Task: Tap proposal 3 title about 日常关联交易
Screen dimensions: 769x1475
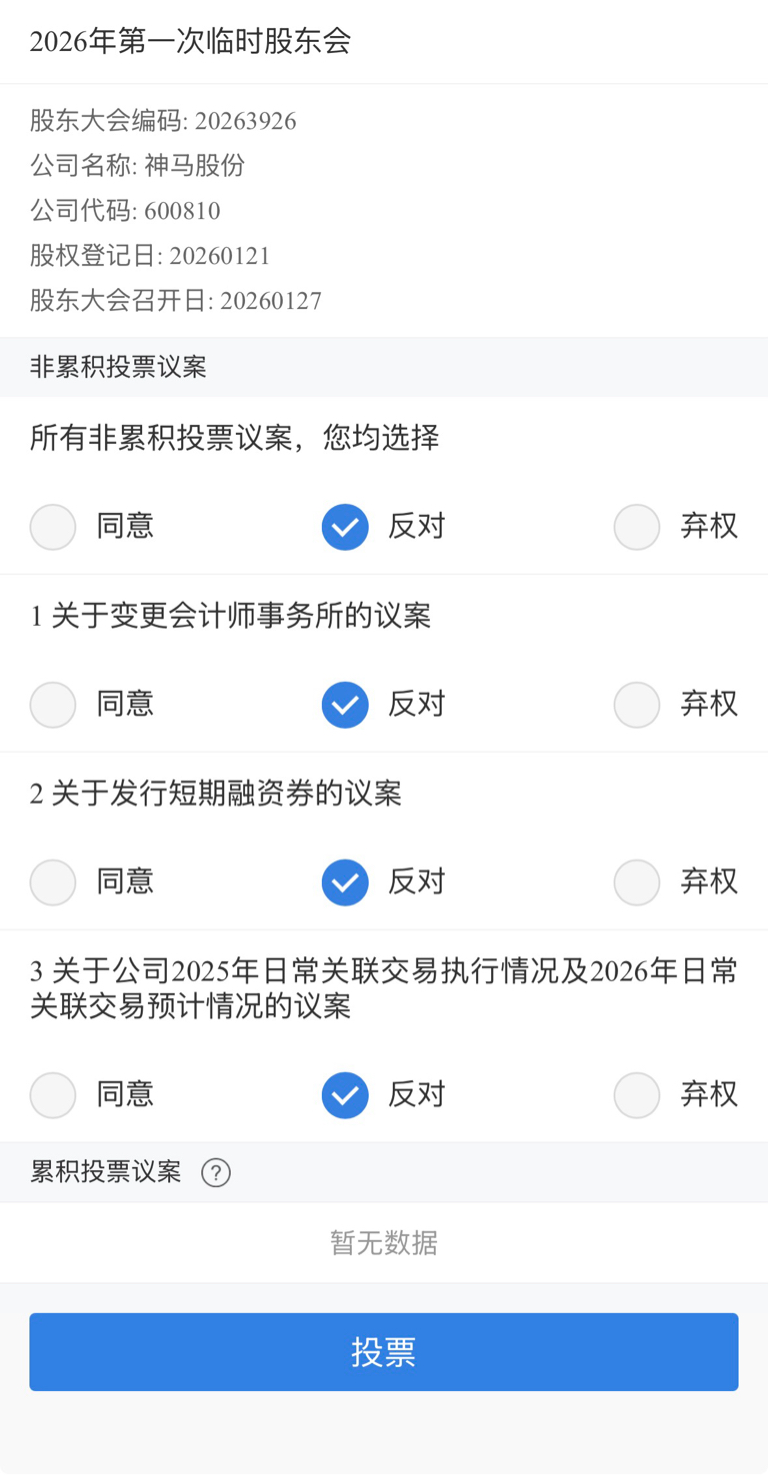Action: 384,988
